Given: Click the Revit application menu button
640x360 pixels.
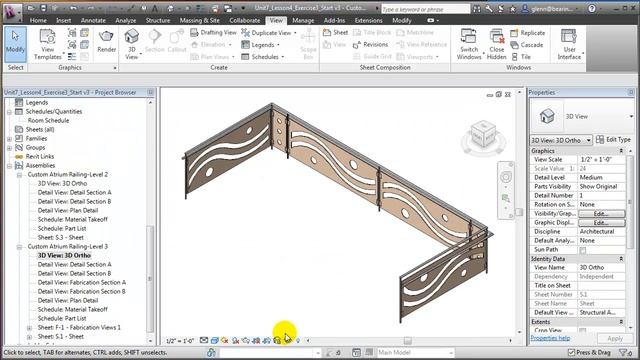Looking at the screenshot, I should [12, 12].
